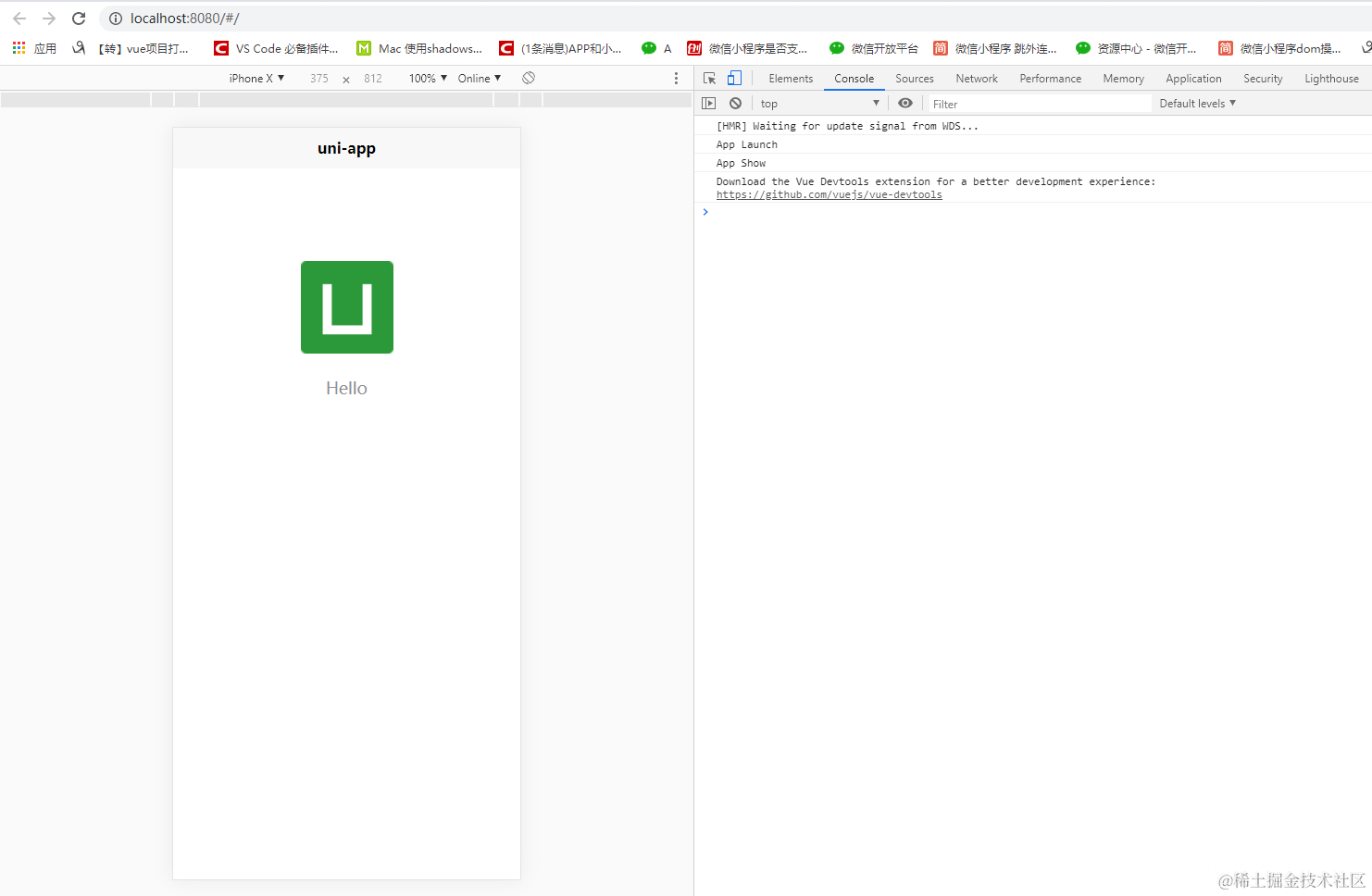Switch to the Security tab
This screenshot has width=1372, height=896.
[x=1263, y=79]
